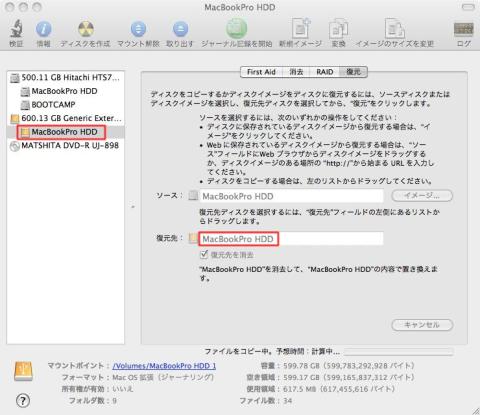Image resolution: width=480 pixels, height=415 pixels.
Task: Open the Log (ログ) toolbar icon
Action: (x=464, y=30)
